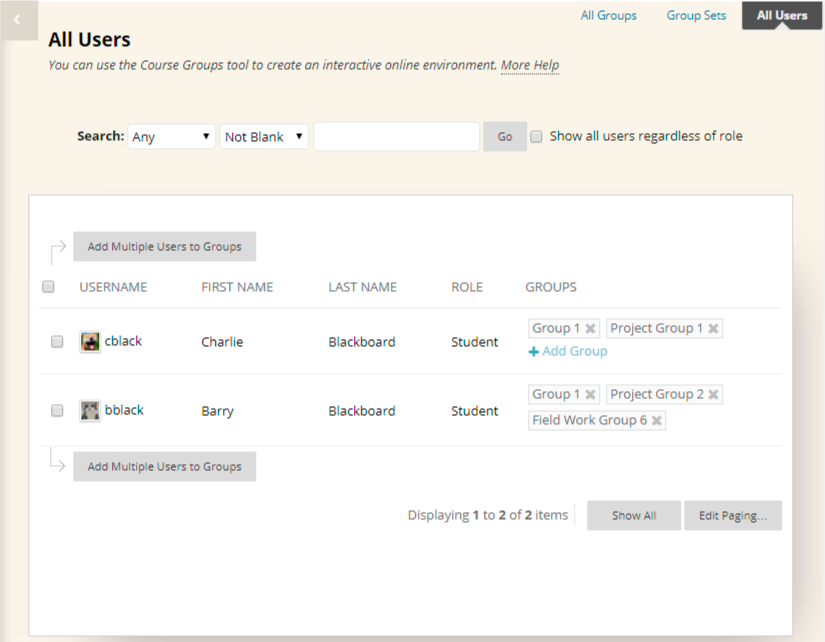The height and width of the screenshot is (642, 825).
Task: Click bblack's avatar picture
Action: (x=90, y=410)
